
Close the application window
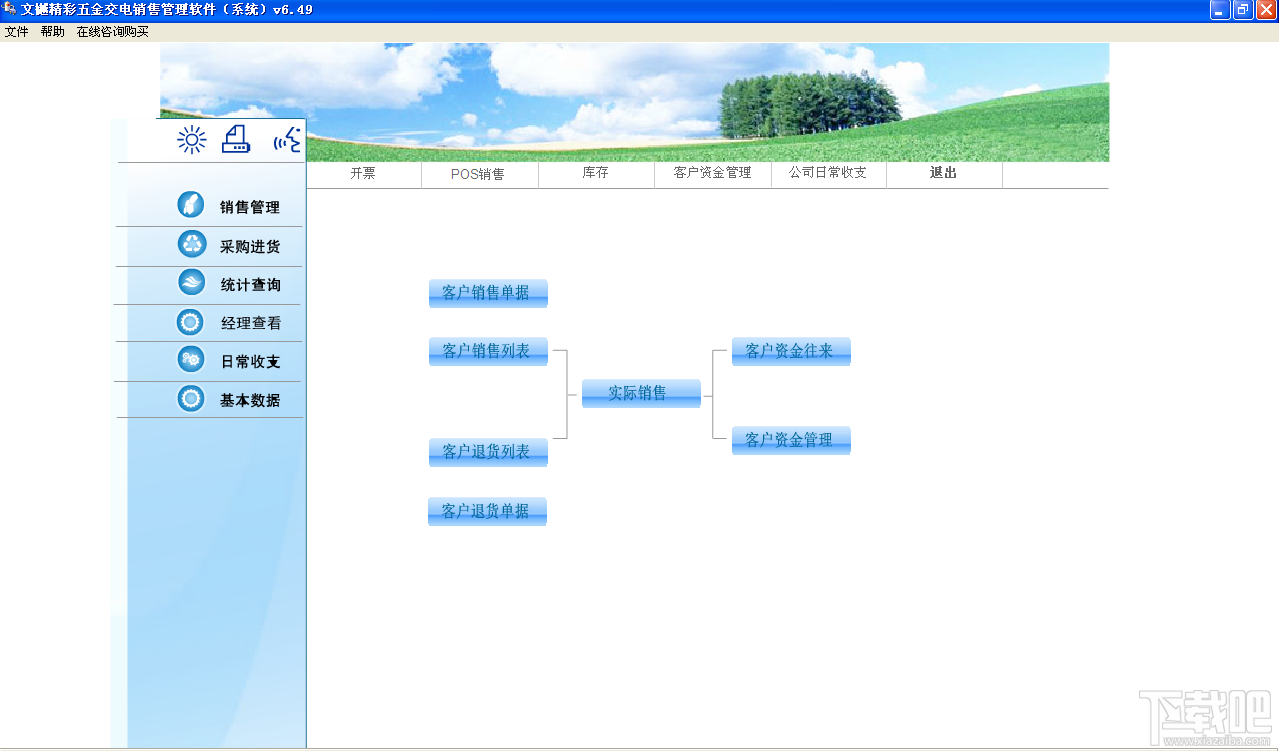[1266, 10]
